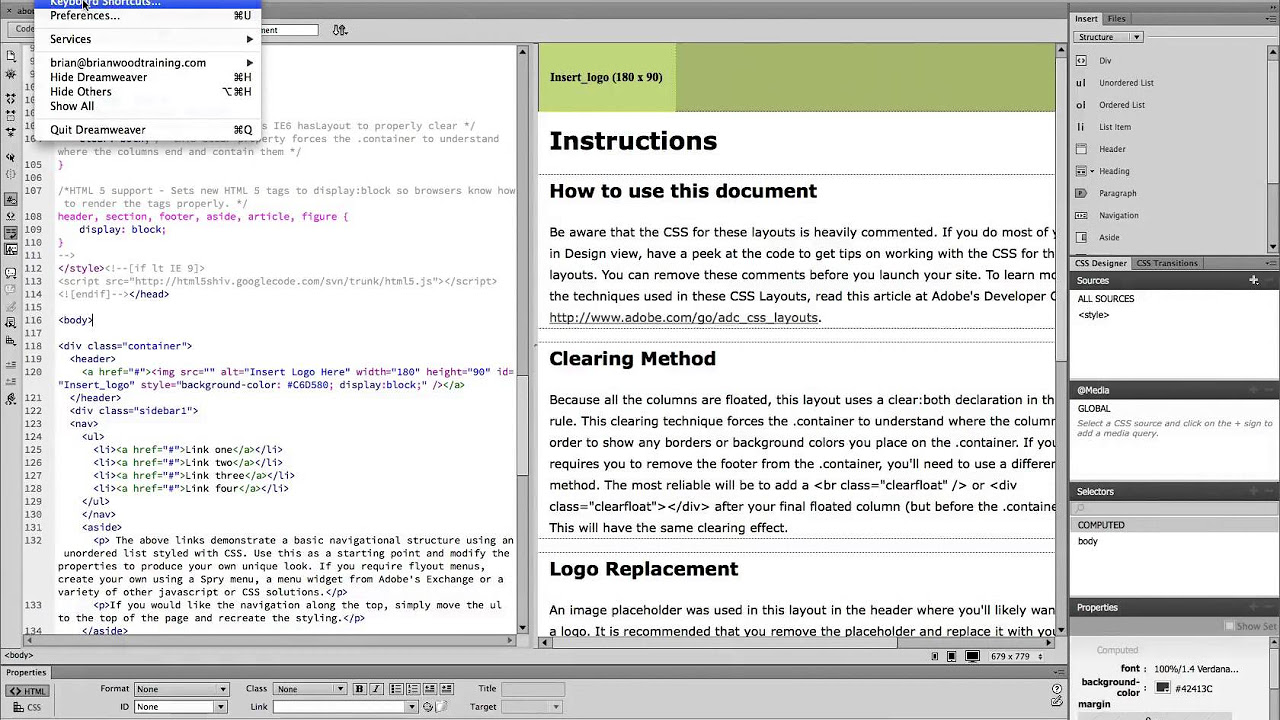The width and height of the screenshot is (1280, 720).
Task: Open Properties panel help icon
Action: [1057, 689]
